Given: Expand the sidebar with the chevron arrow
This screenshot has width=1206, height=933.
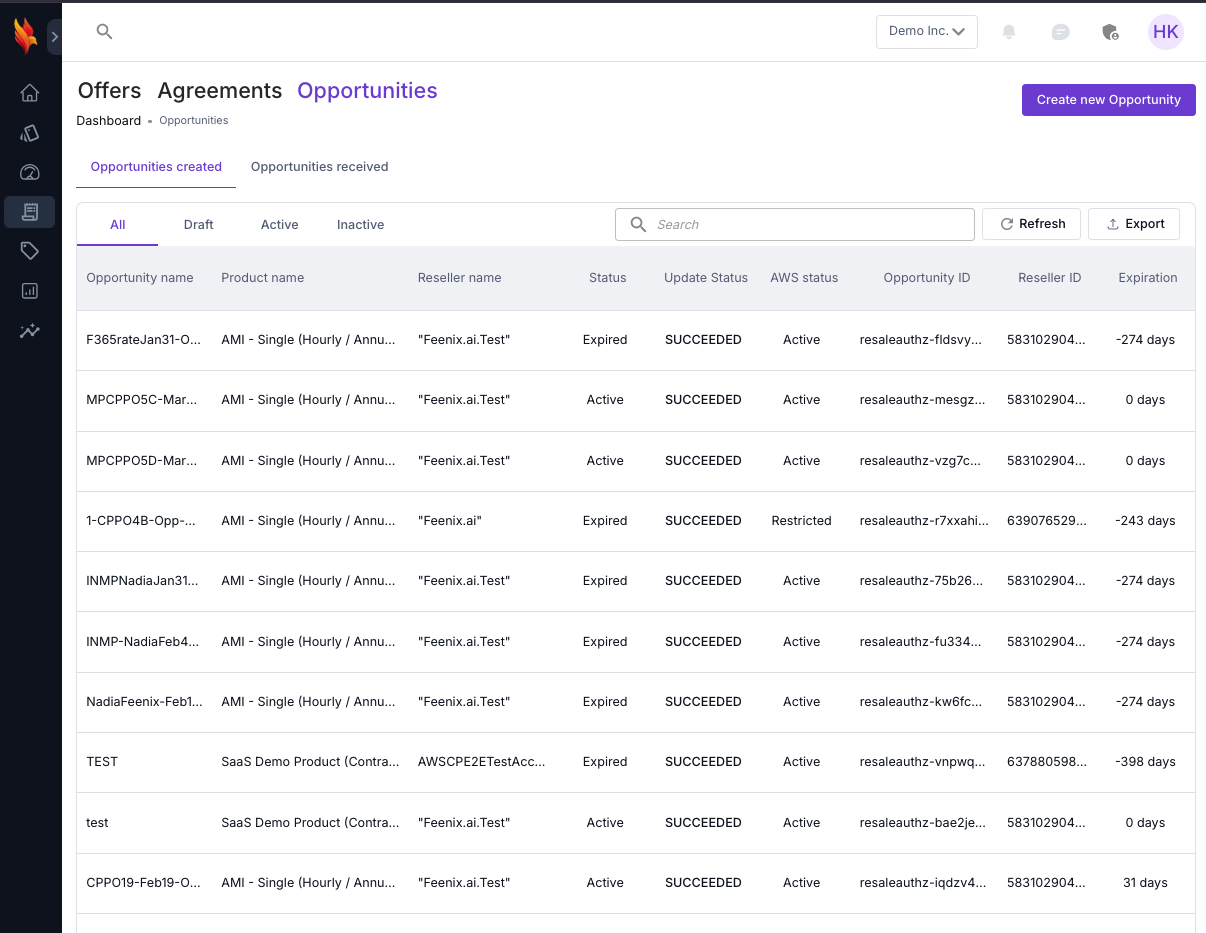Looking at the screenshot, I should tap(55, 37).
